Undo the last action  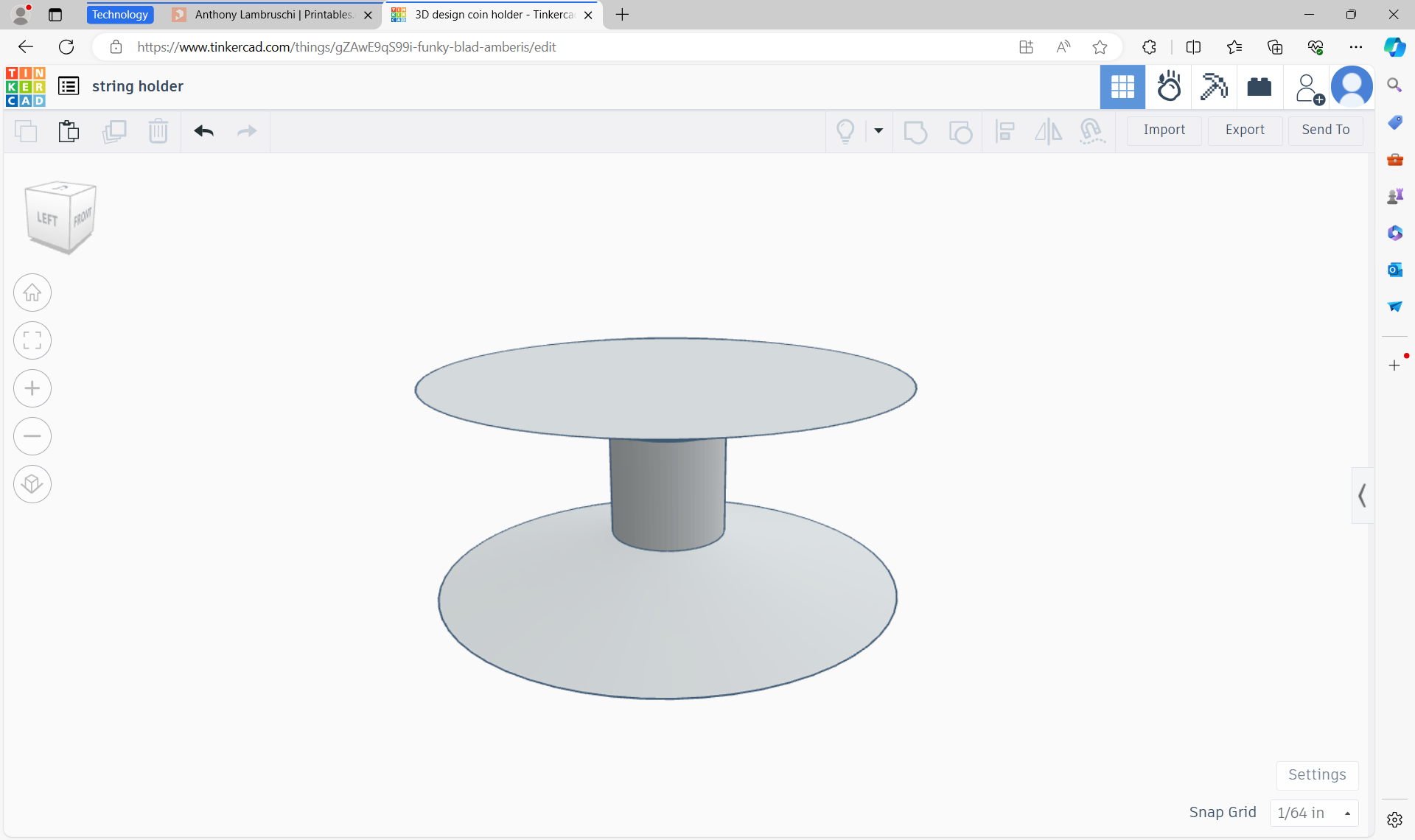(x=204, y=131)
